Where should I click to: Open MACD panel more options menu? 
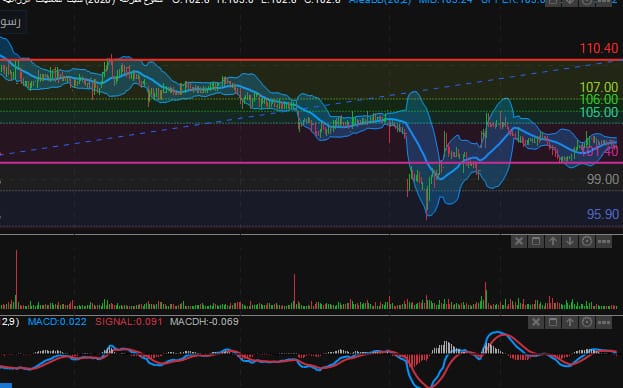604,322
